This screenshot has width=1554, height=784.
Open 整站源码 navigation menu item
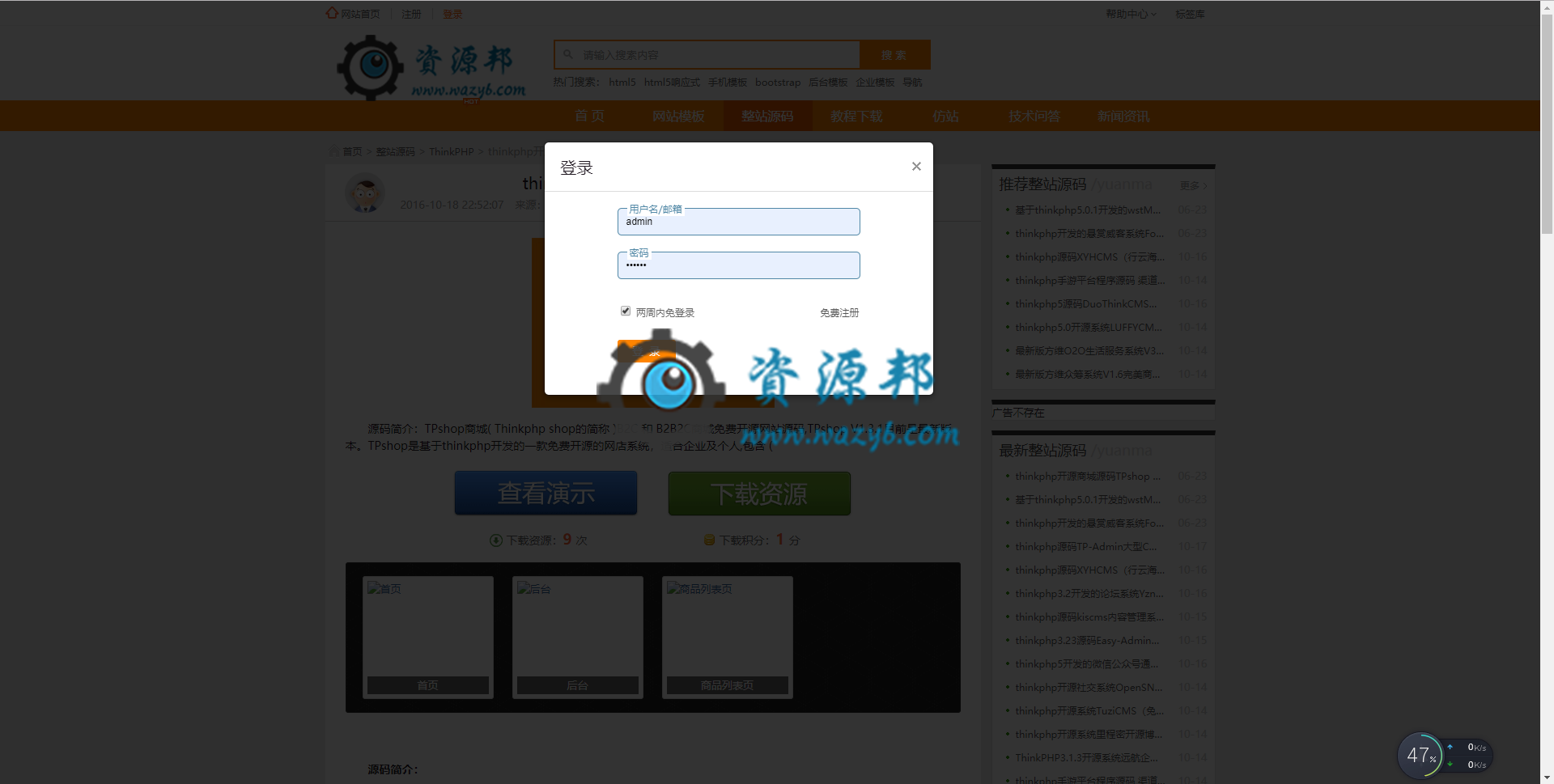pyautogui.click(x=767, y=116)
